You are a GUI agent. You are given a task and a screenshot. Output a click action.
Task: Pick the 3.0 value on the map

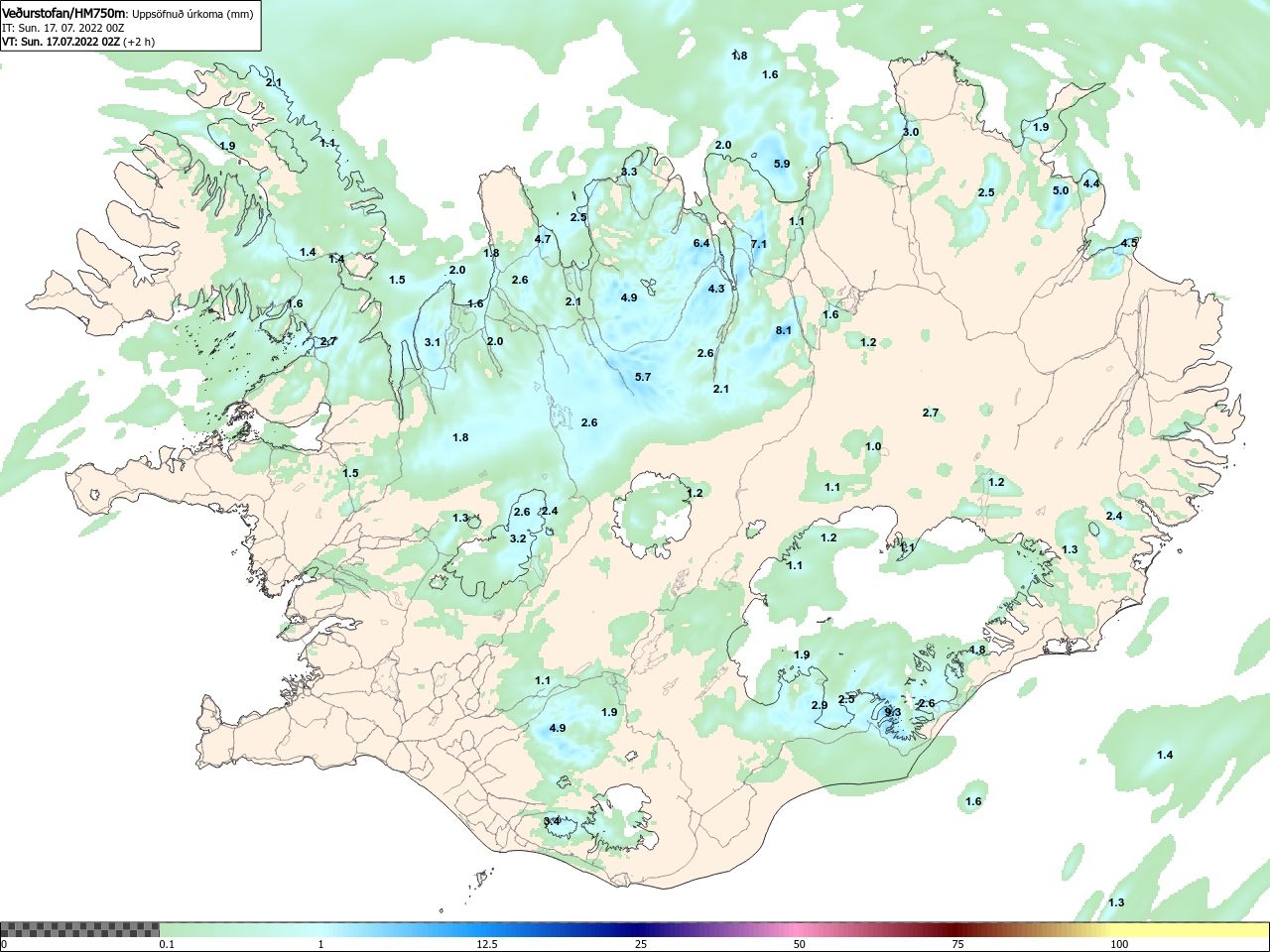[x=911, y=132]
